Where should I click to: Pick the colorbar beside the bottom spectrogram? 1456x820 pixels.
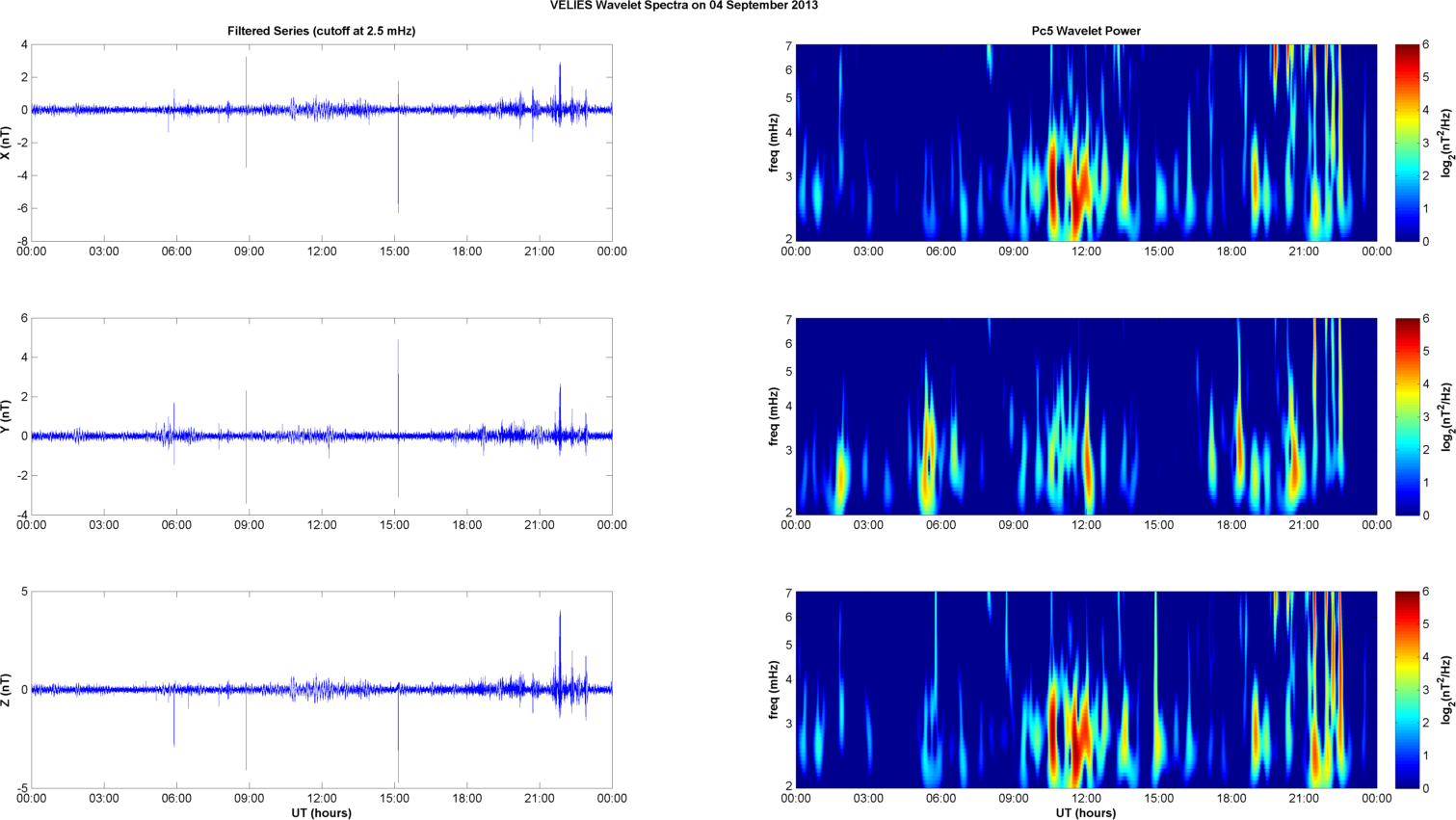coord(1406,690)
